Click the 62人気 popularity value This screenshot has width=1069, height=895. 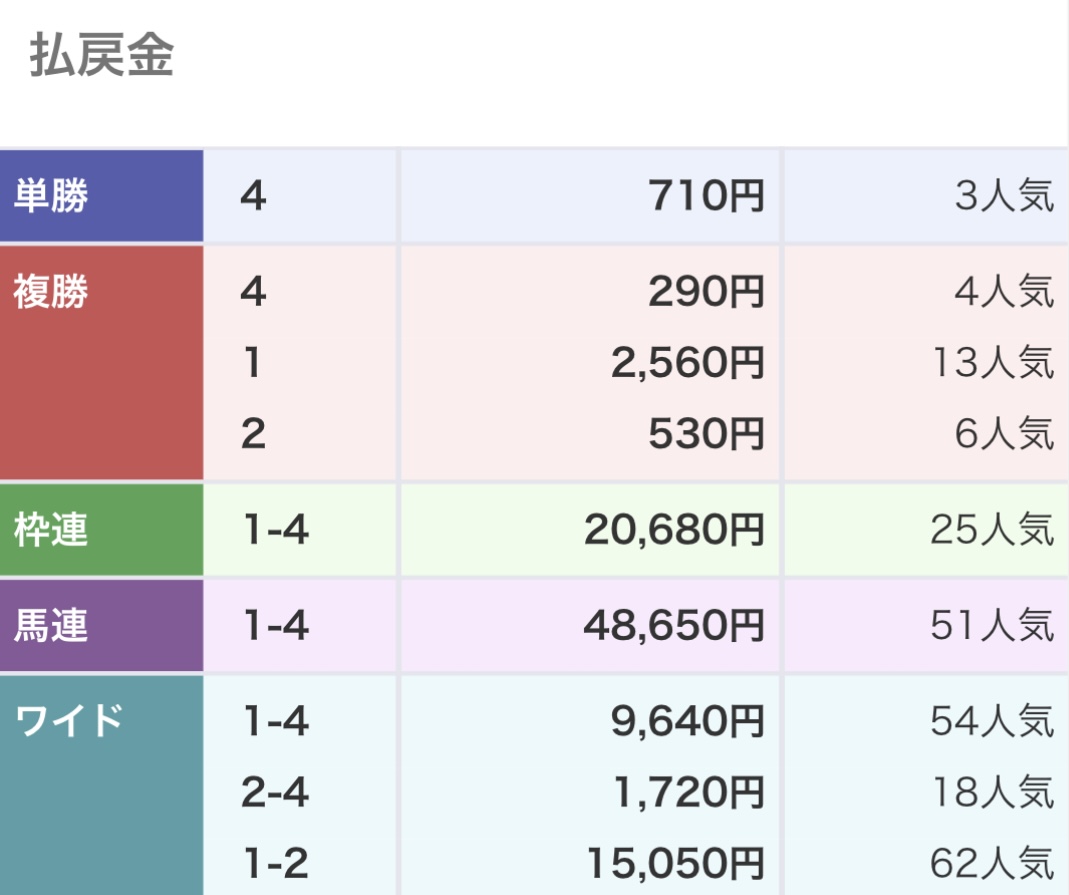click(x=993, y=864)
